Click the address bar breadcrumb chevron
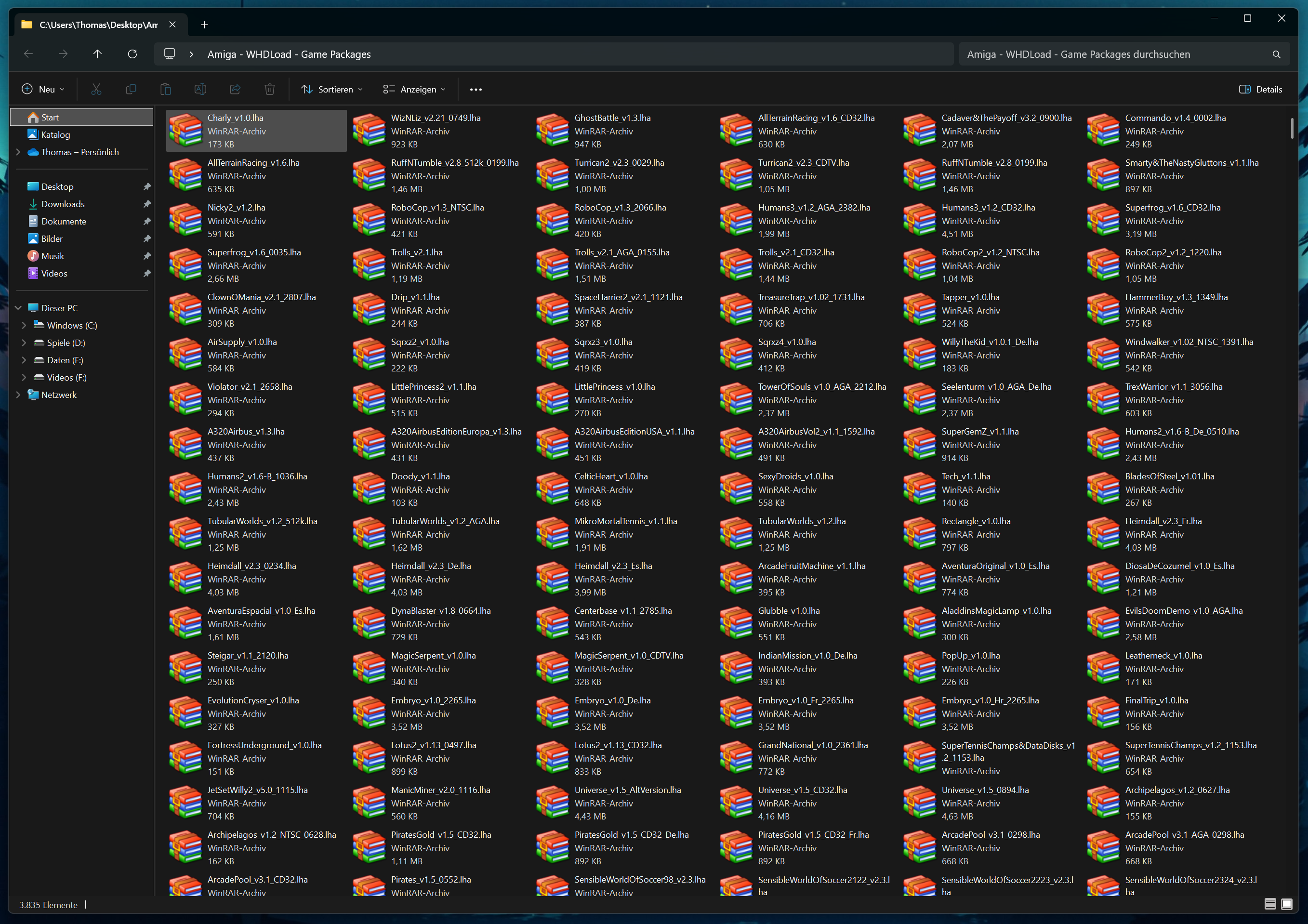This screenshot has width=1308, height=924. pyautogui.click(x=191, y=54)
